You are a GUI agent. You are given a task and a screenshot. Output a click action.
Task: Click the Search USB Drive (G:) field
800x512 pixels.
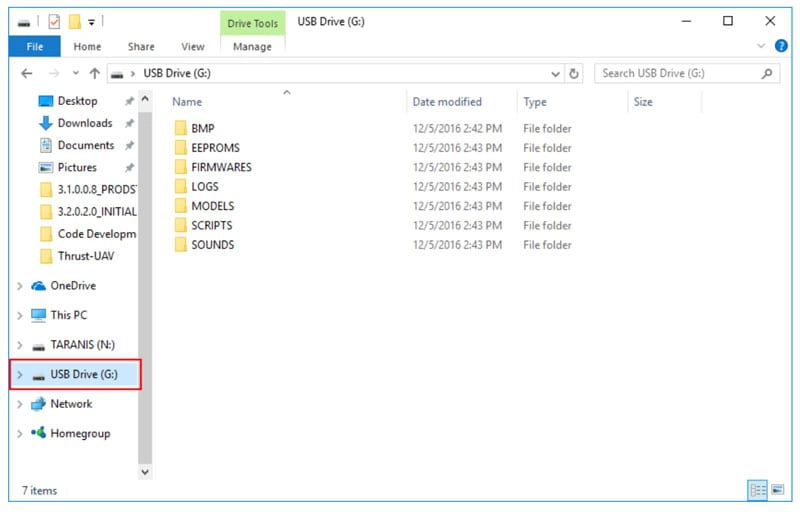click(x=678, y=74)
